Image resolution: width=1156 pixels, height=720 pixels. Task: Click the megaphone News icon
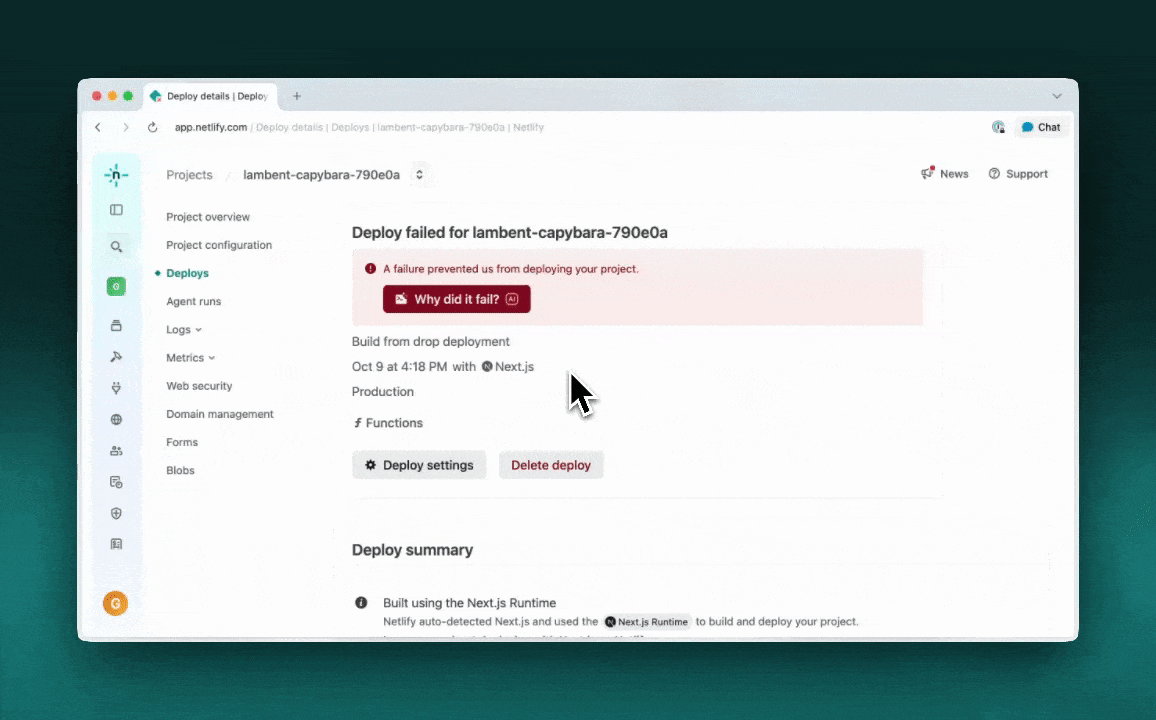click(x=927, y=173)
